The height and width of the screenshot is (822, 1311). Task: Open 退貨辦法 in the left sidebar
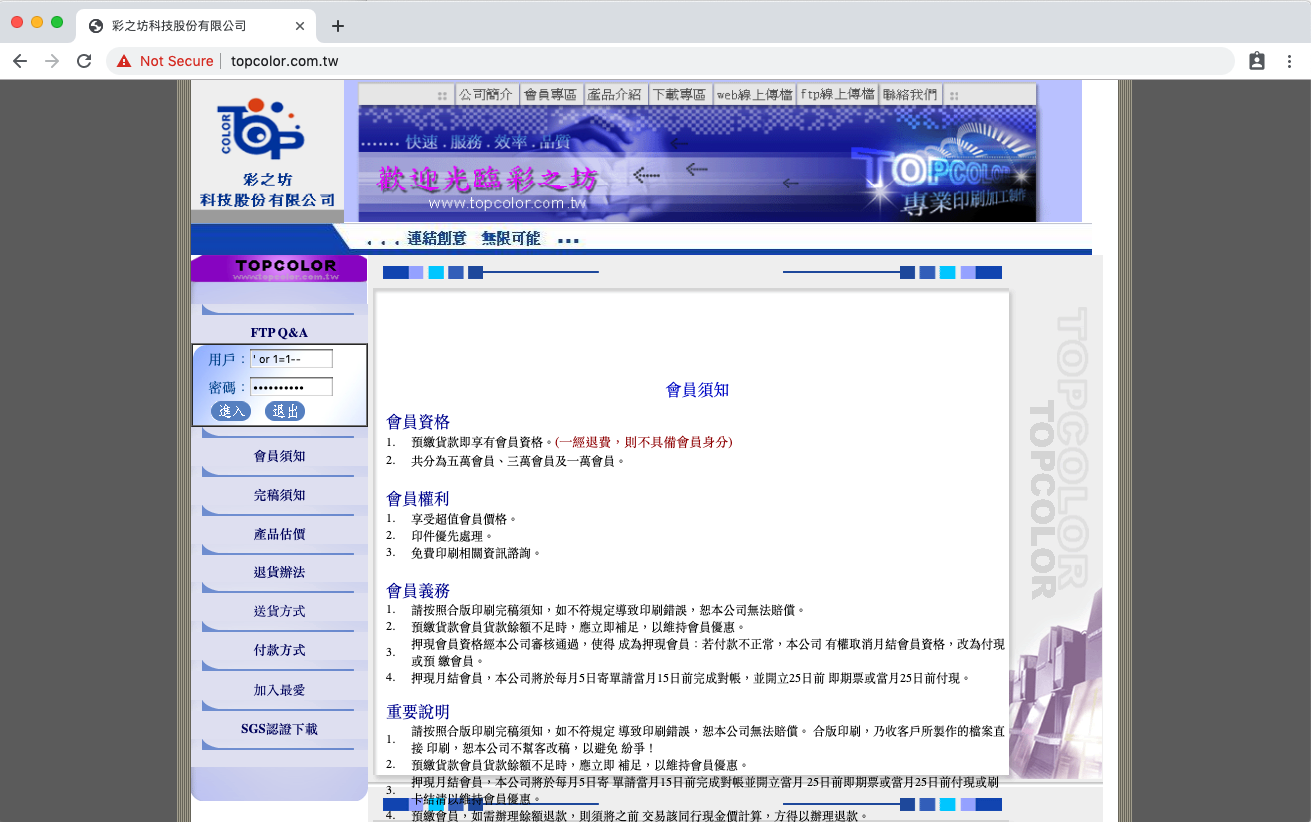279,572
